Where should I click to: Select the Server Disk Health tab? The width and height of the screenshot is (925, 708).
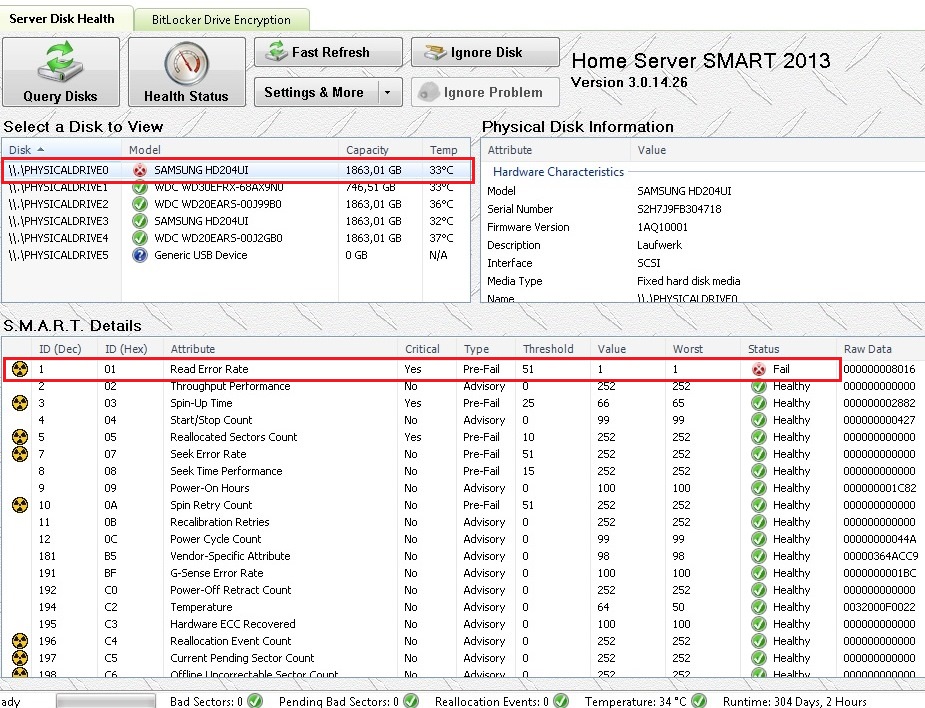click(62, 18)
